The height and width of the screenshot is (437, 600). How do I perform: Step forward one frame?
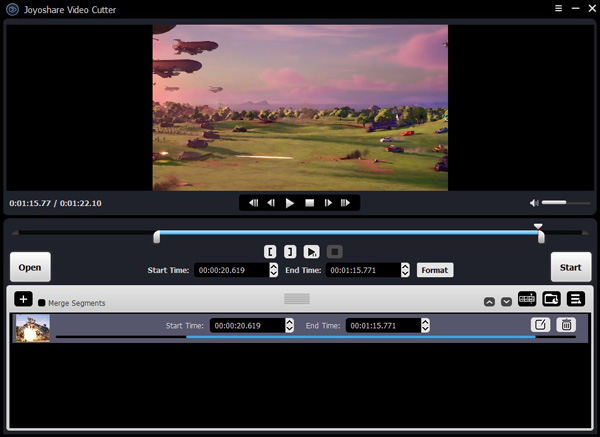[328, 203]
